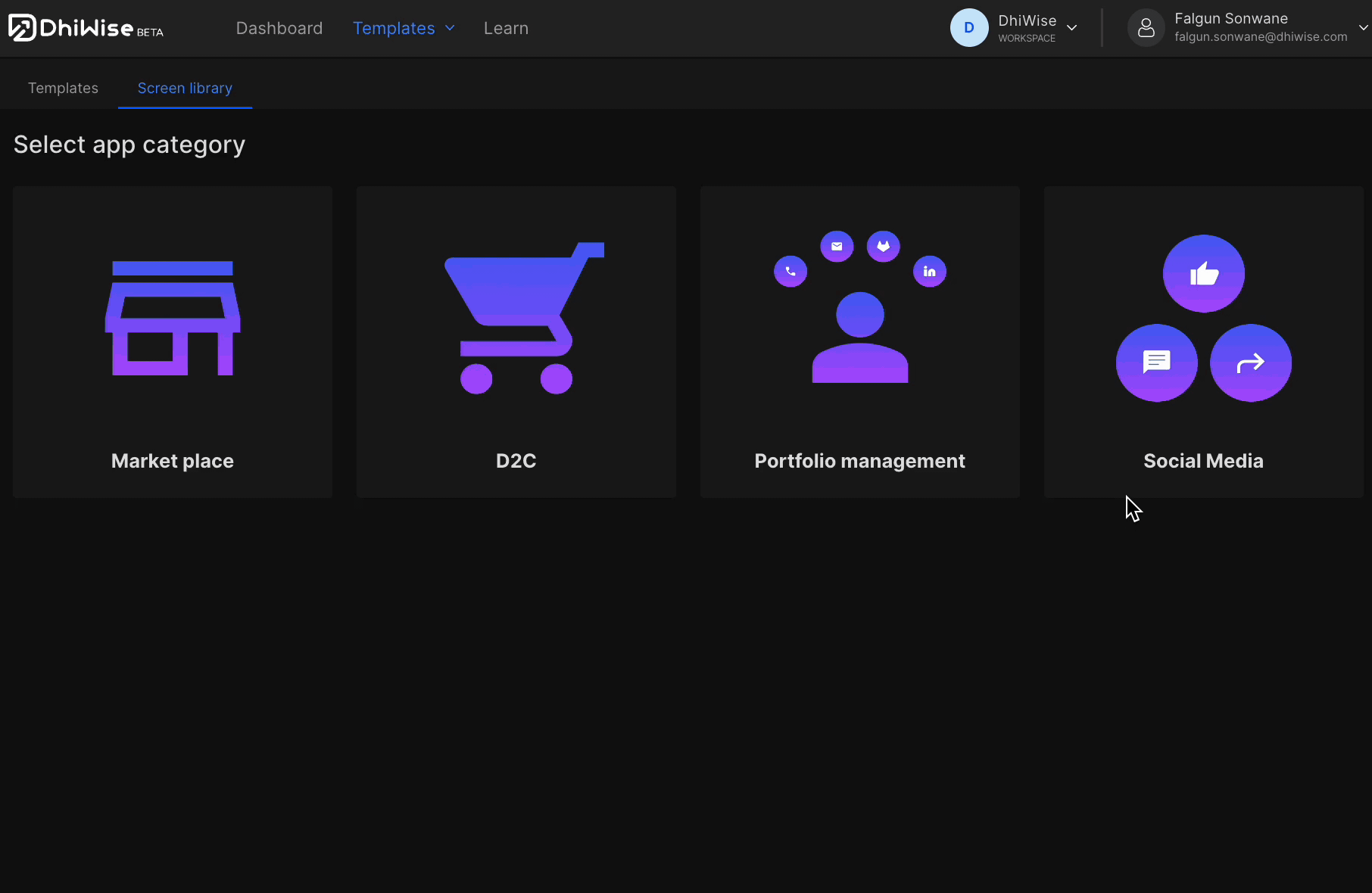1372x893 pixels.
Task: Click the user profile avatar icon
Action: tap(1146, 28)
